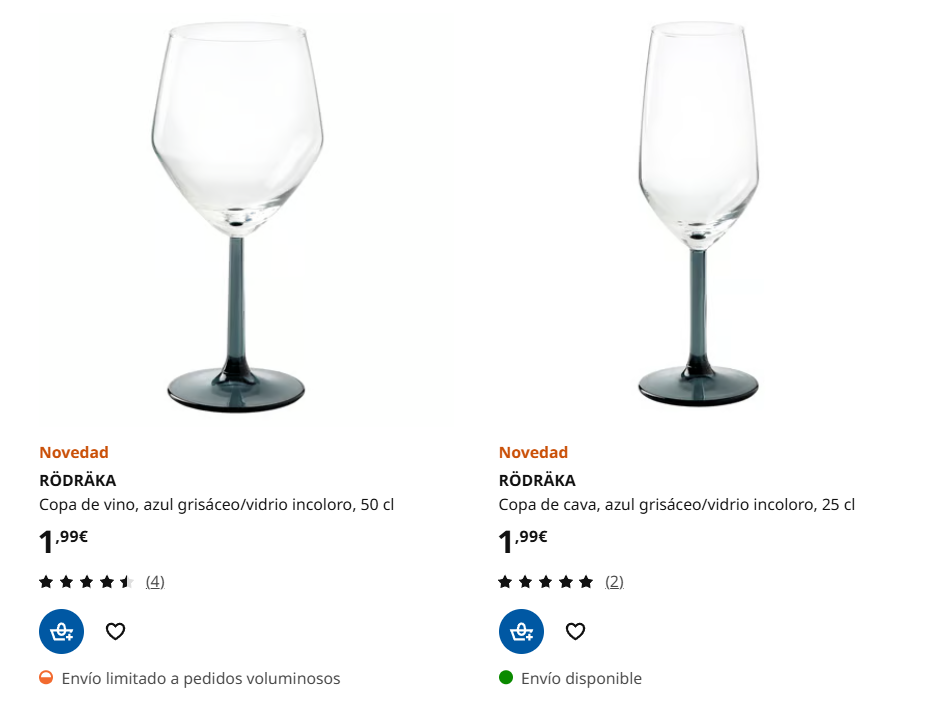The height and width of the screenshot is (703, 936).
Task: Save the wine glass to favorites heart
Action: coord(116,631)
